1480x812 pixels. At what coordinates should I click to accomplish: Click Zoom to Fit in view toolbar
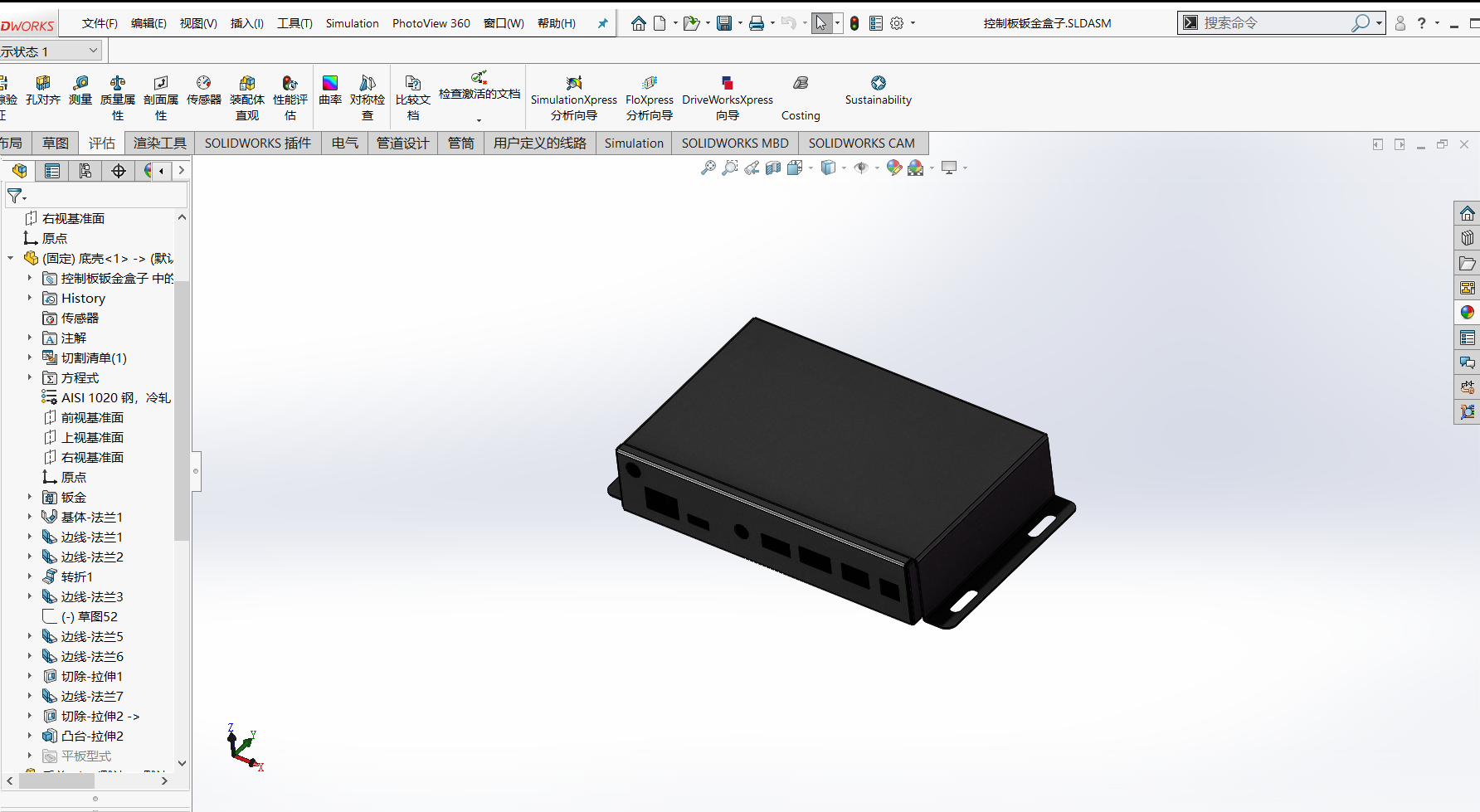pyautogui.click(x=708, y=168)
